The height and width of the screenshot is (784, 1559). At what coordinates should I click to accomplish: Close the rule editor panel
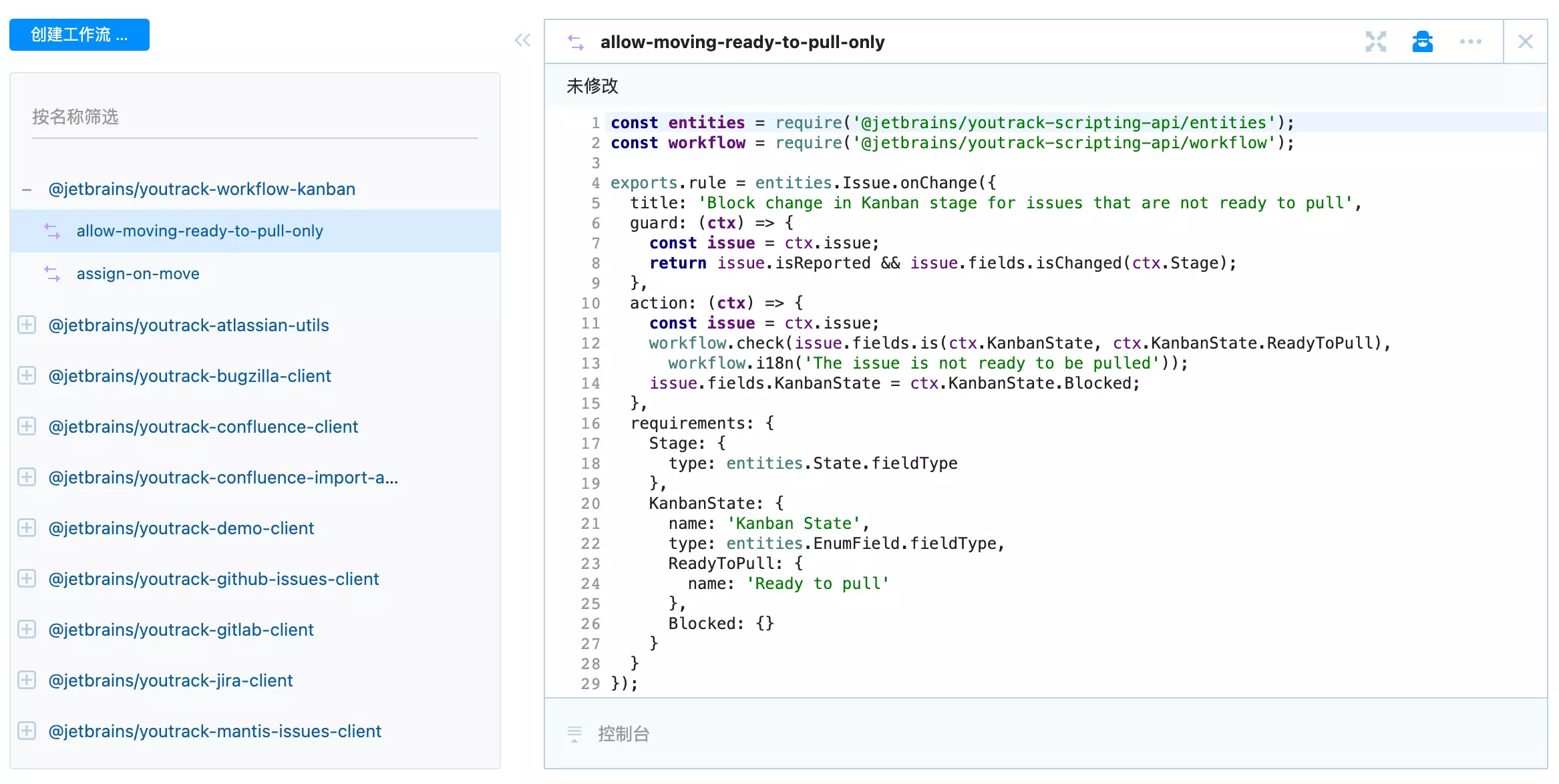1525,41
